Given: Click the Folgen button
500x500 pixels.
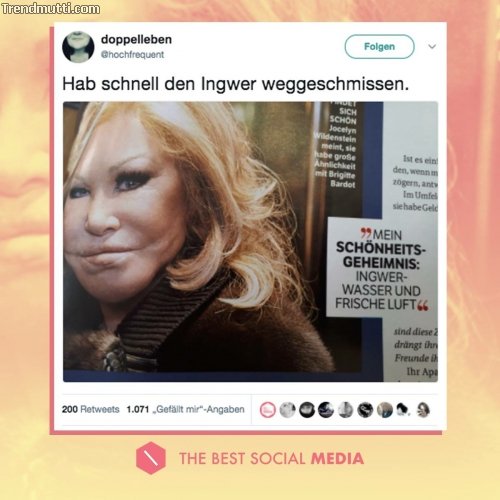Looking at the screenshot, I should pos(379,47).
